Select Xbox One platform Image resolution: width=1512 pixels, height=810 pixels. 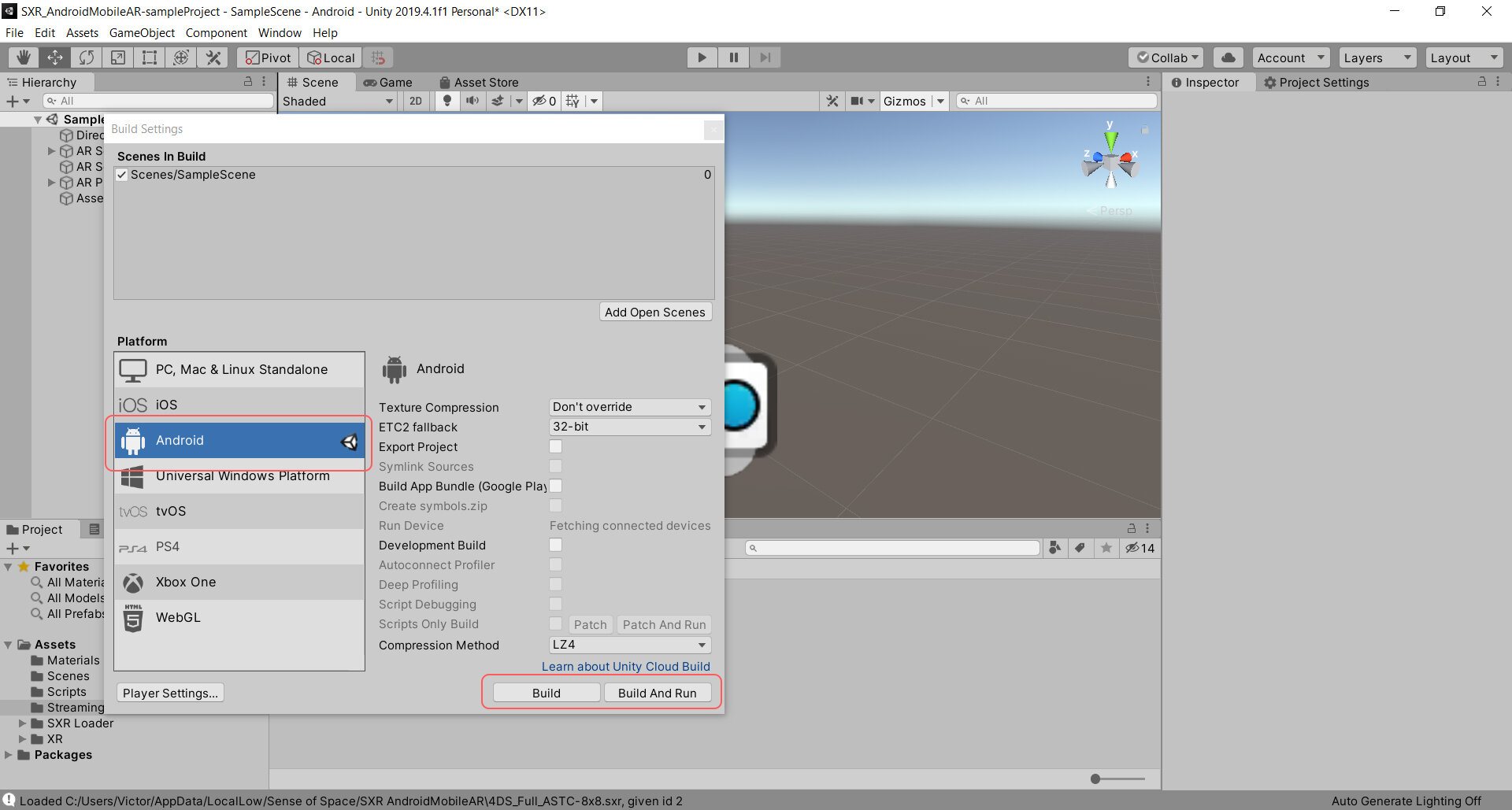click(x=239, y=582)
